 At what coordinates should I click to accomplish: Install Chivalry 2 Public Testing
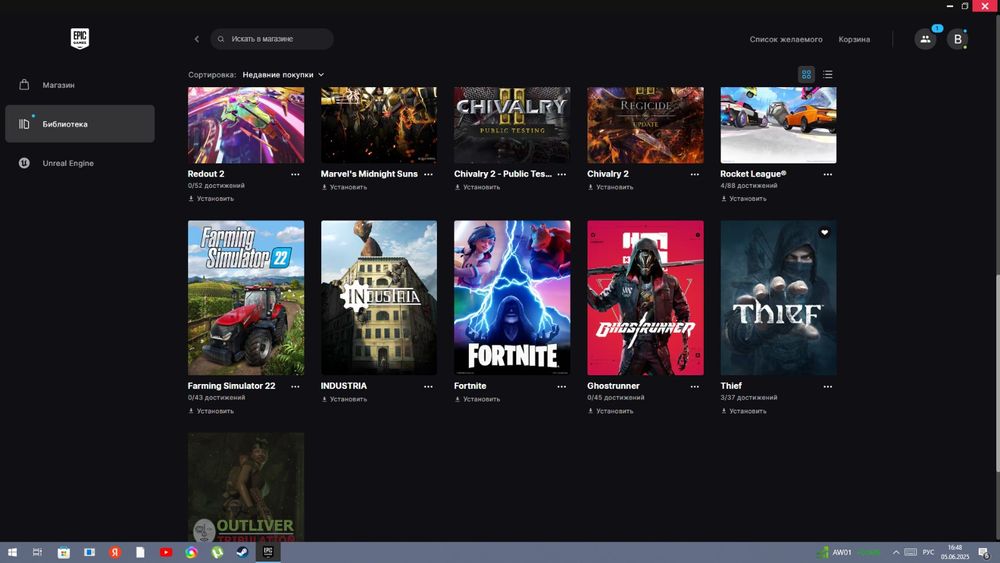(x=478, y=187)
